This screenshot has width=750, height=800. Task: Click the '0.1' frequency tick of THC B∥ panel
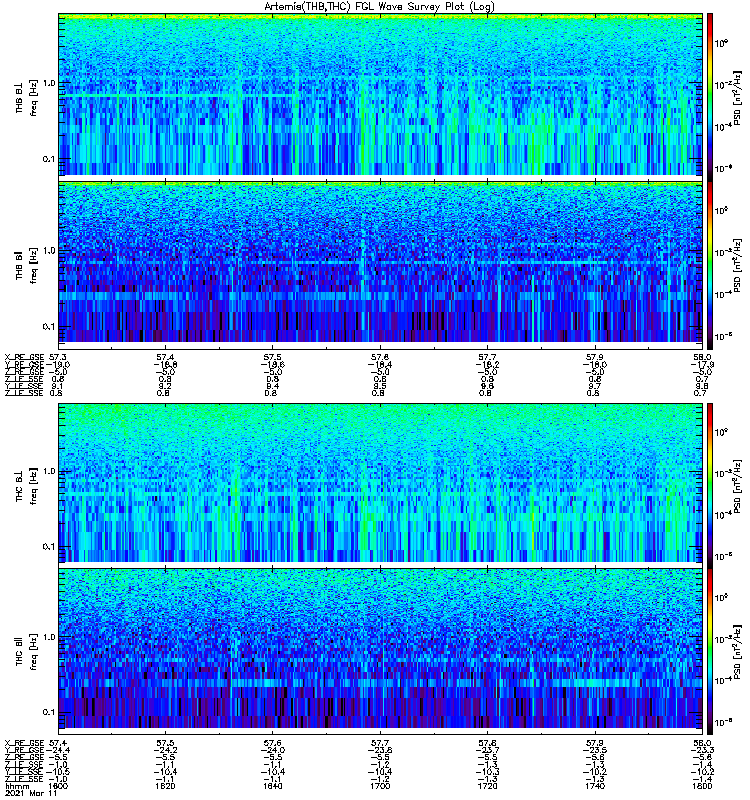coord(48,712)
